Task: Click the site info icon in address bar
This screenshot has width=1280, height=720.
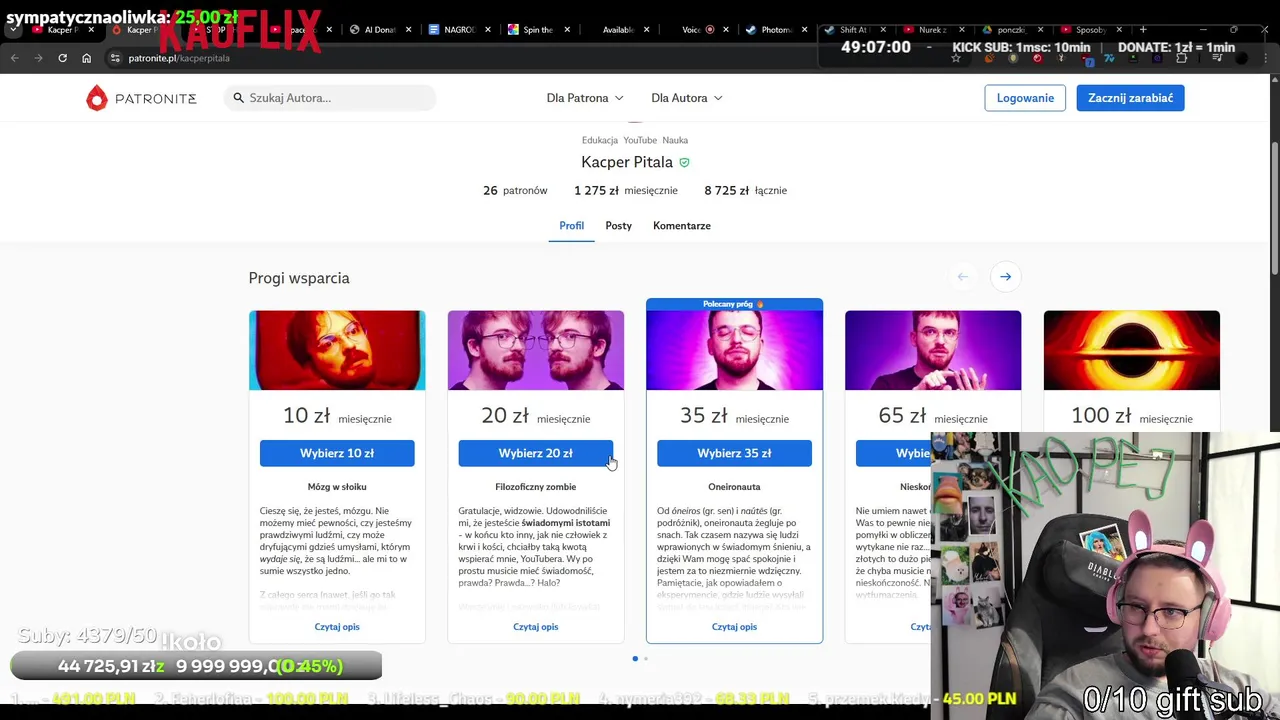Action: (x=115, y=58)
